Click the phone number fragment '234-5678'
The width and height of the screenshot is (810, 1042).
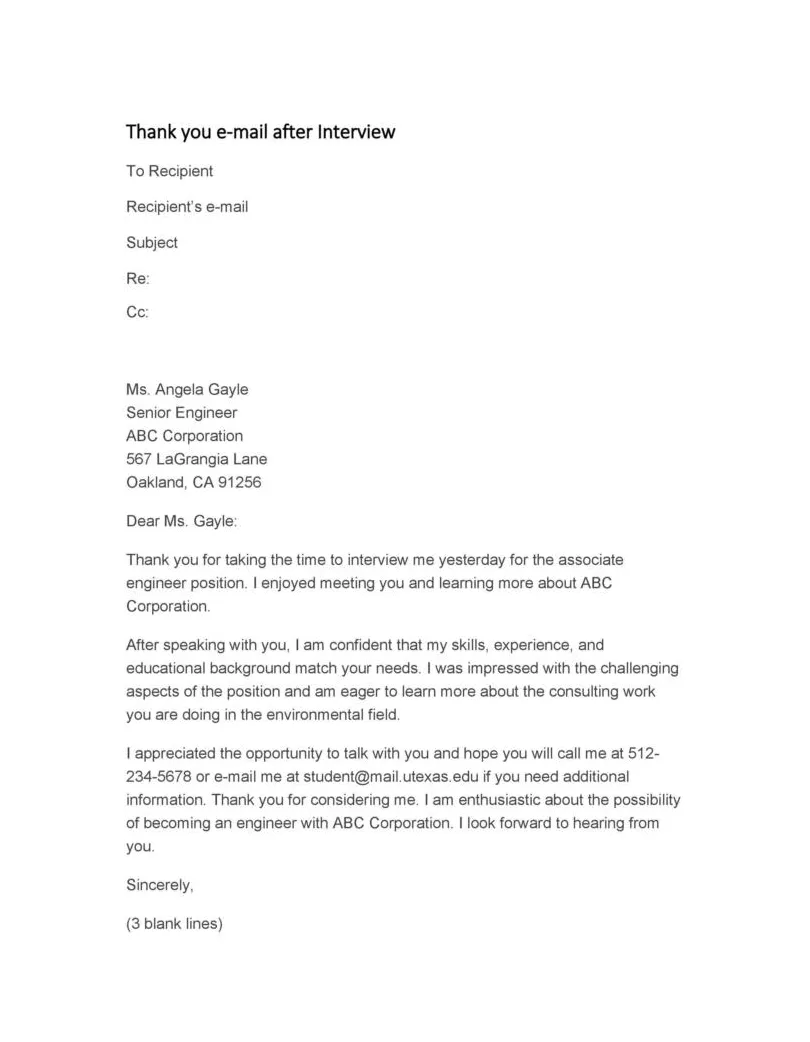click(x=156, y=777)
